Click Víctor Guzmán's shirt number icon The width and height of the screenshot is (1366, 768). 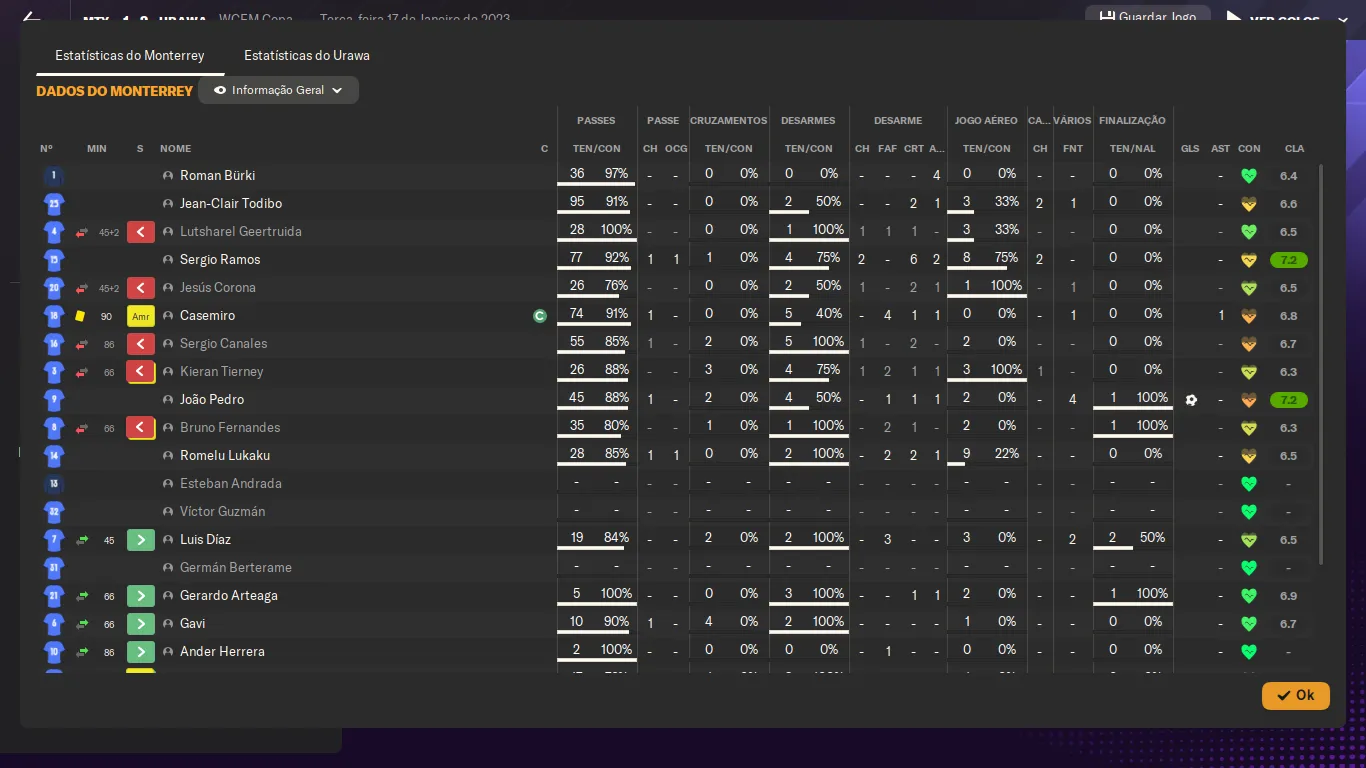pyautogui.click(x=54, y=512)
